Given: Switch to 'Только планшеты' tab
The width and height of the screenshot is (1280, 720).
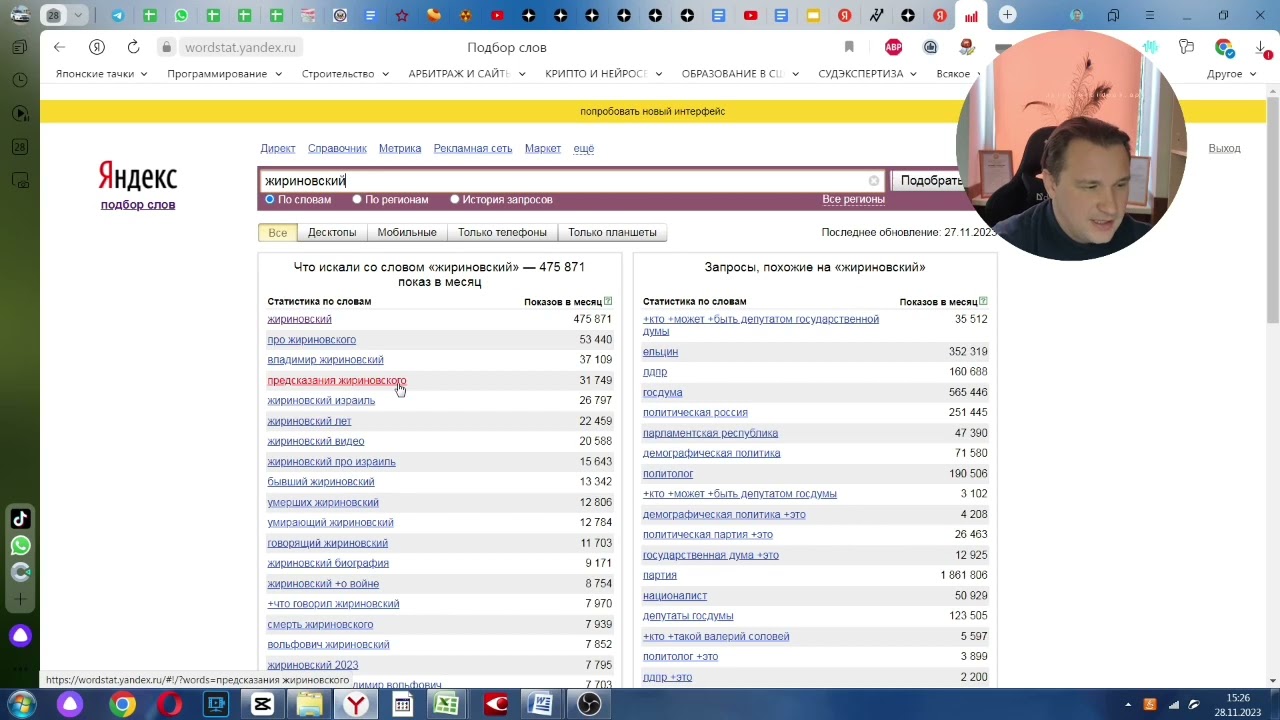Looking at the screenshot, I should 612,232.
